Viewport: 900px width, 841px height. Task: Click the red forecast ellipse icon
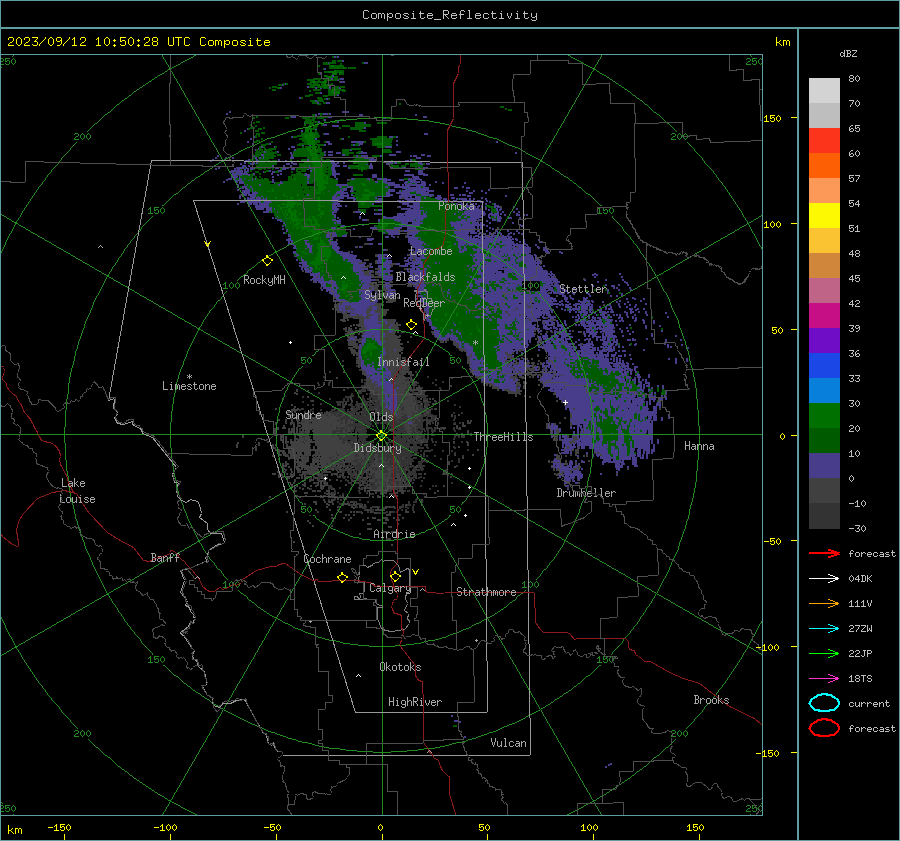pos(824,728)
